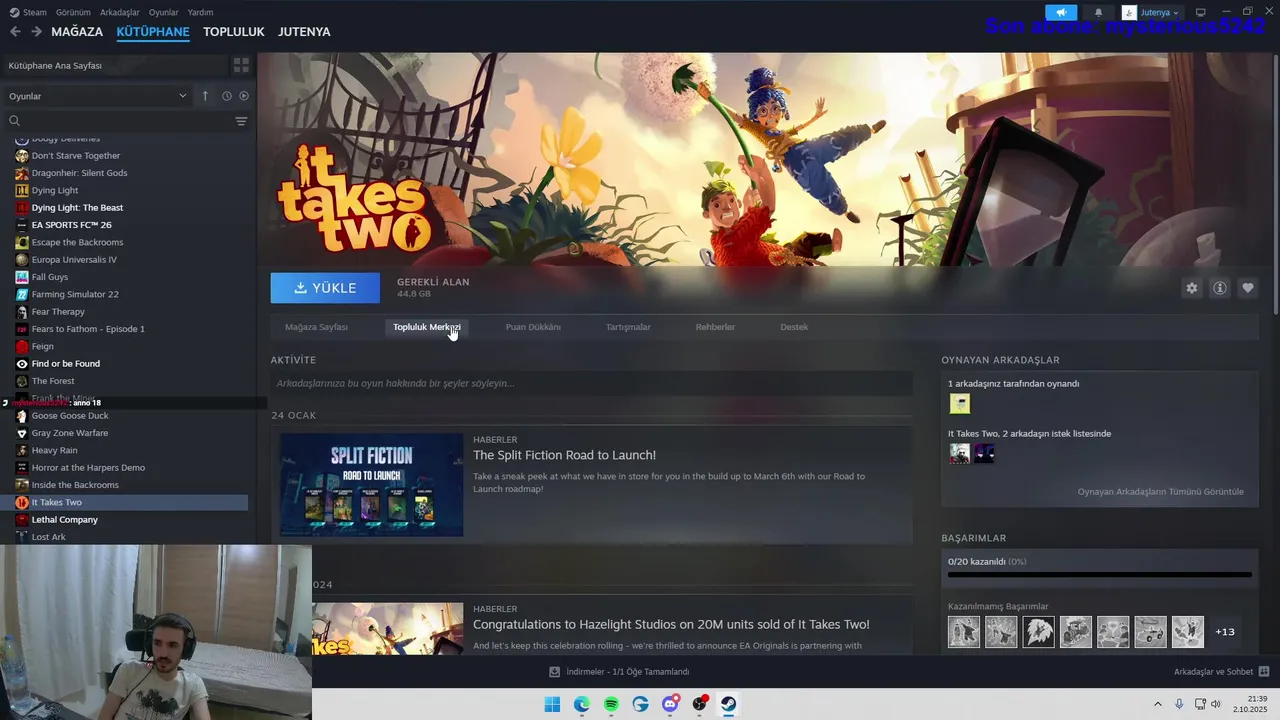Select Europa Universalis IV

[x=74, y=260]
